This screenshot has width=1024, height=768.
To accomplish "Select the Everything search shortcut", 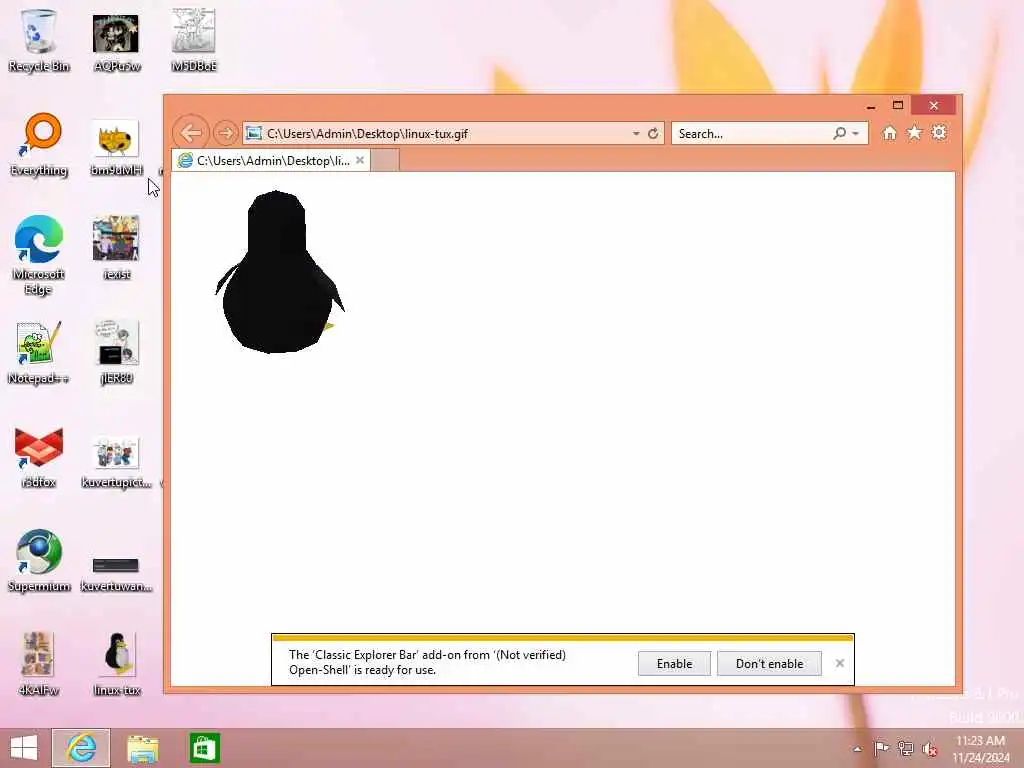I will (39, 145).
